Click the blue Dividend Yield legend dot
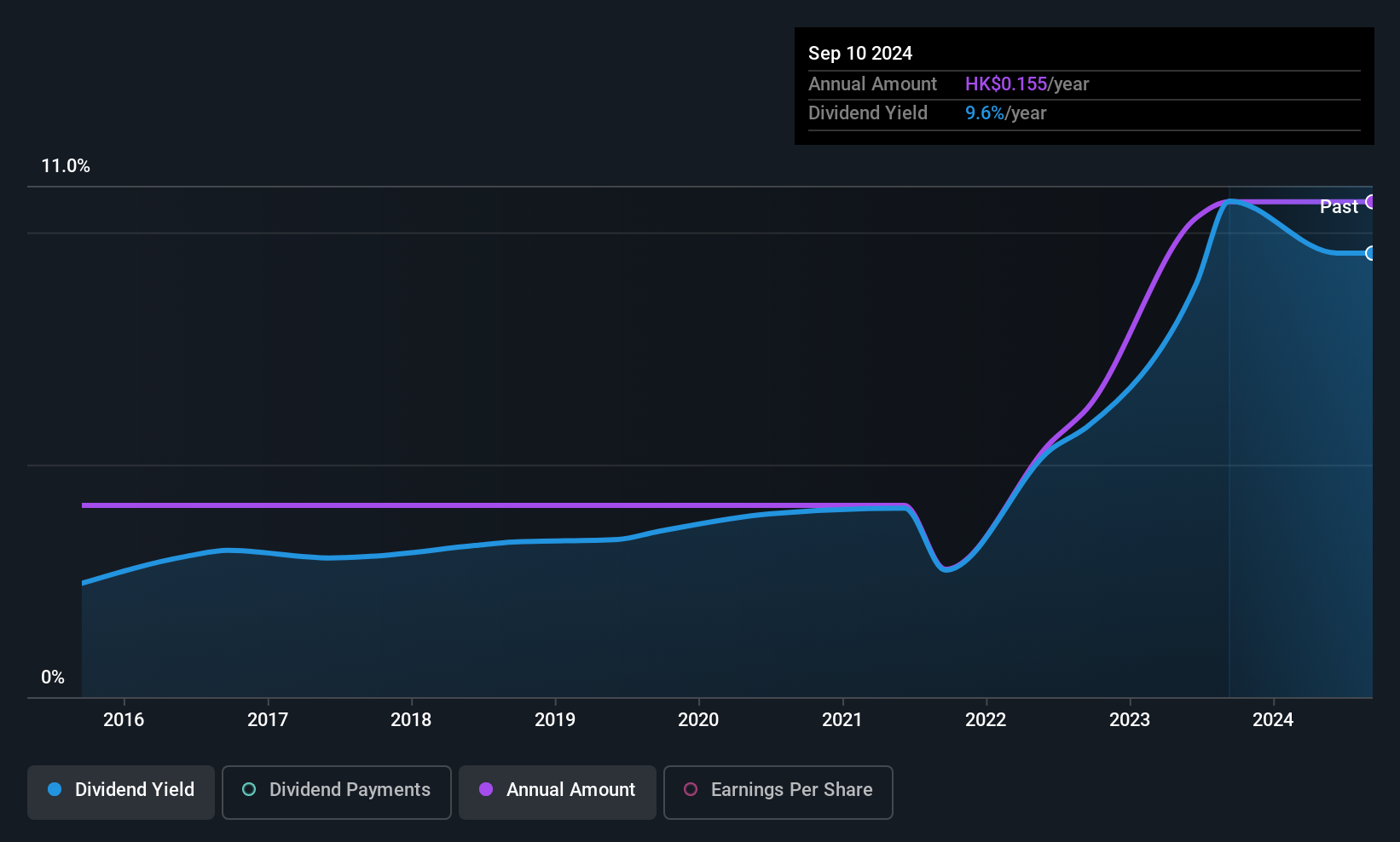This screenshot has height=842, width=1400. 55,789
